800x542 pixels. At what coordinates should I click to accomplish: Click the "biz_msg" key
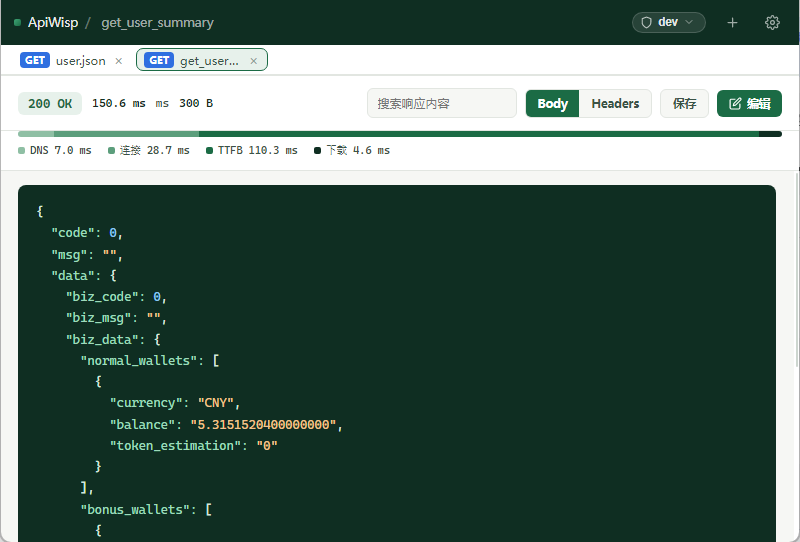(x=98, y=318)
